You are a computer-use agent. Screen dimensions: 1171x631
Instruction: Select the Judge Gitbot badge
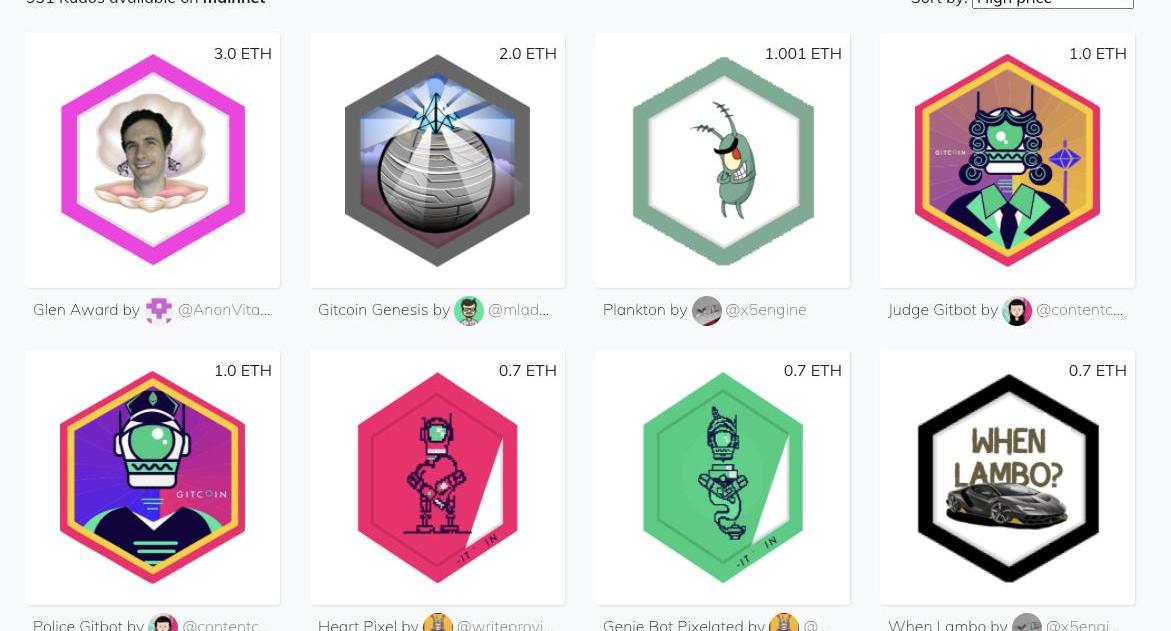coord(1007,160)
